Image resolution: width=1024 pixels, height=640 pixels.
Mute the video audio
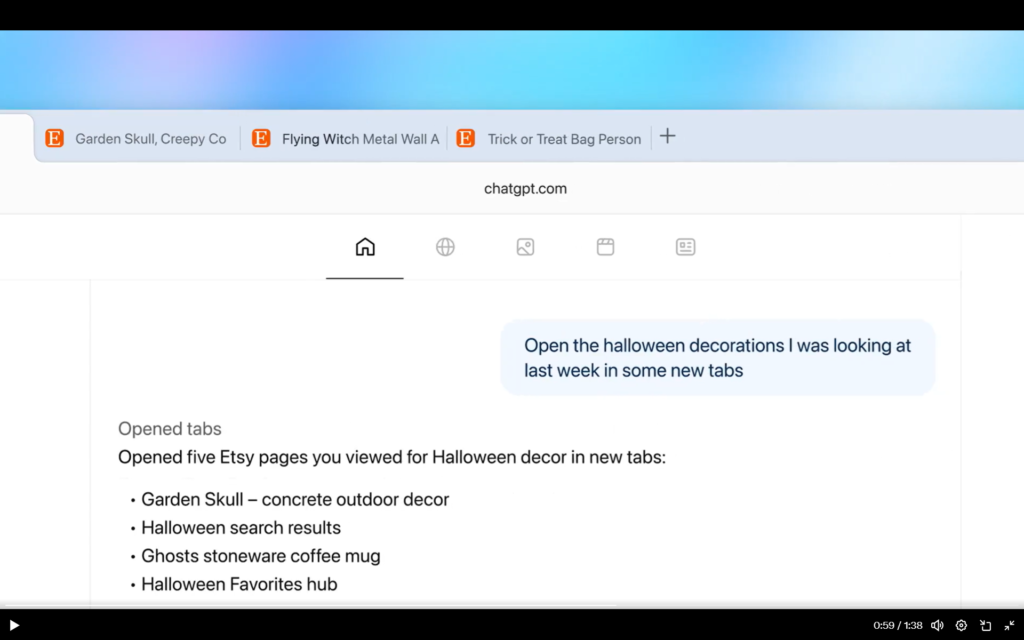pyautogui.click(x=937, y=625)
